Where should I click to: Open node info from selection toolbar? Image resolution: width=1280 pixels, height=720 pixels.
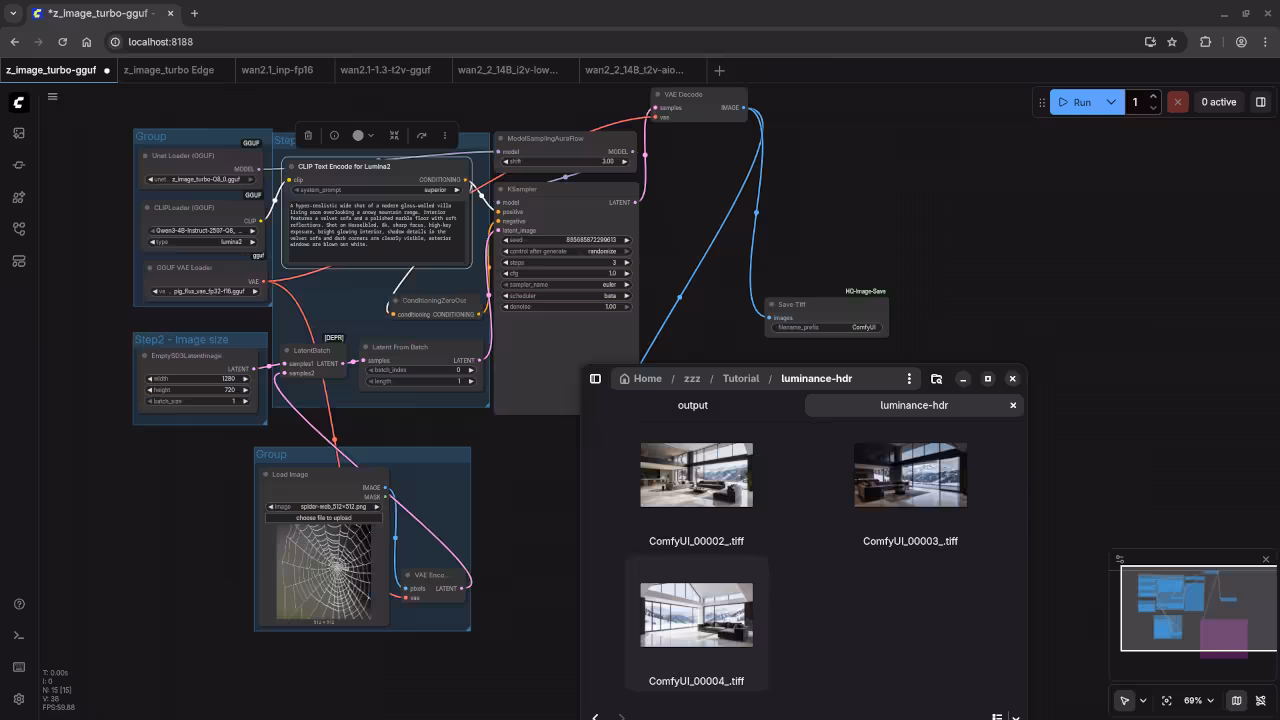coord(334,136)
